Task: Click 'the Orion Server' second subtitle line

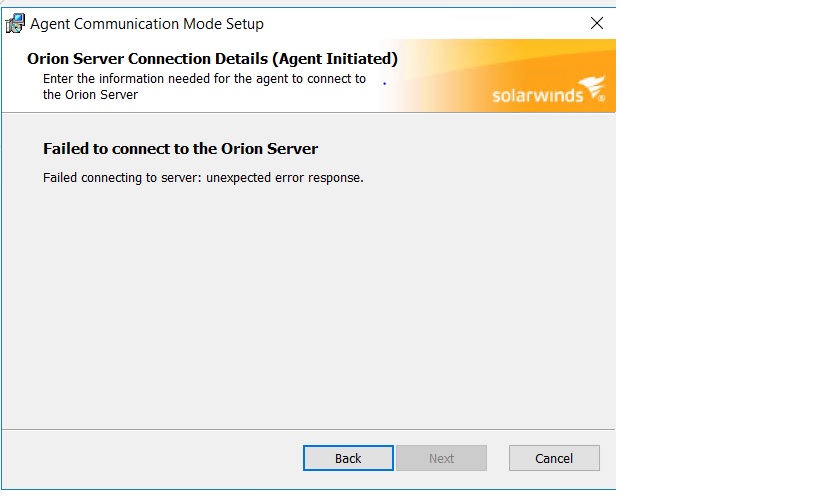Action: point(90,95)
